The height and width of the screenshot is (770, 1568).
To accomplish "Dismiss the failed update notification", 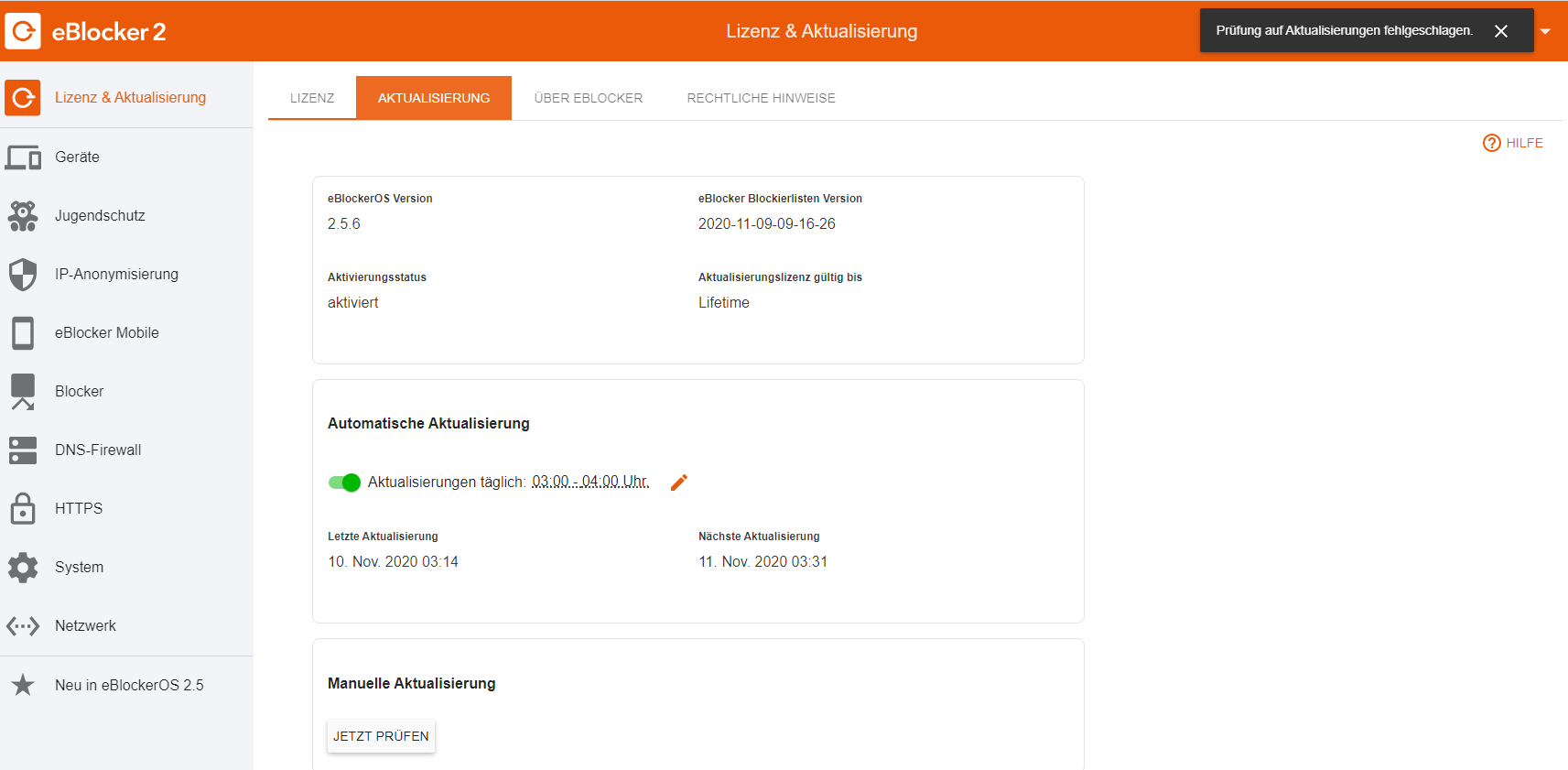I will click(1501, 31).
